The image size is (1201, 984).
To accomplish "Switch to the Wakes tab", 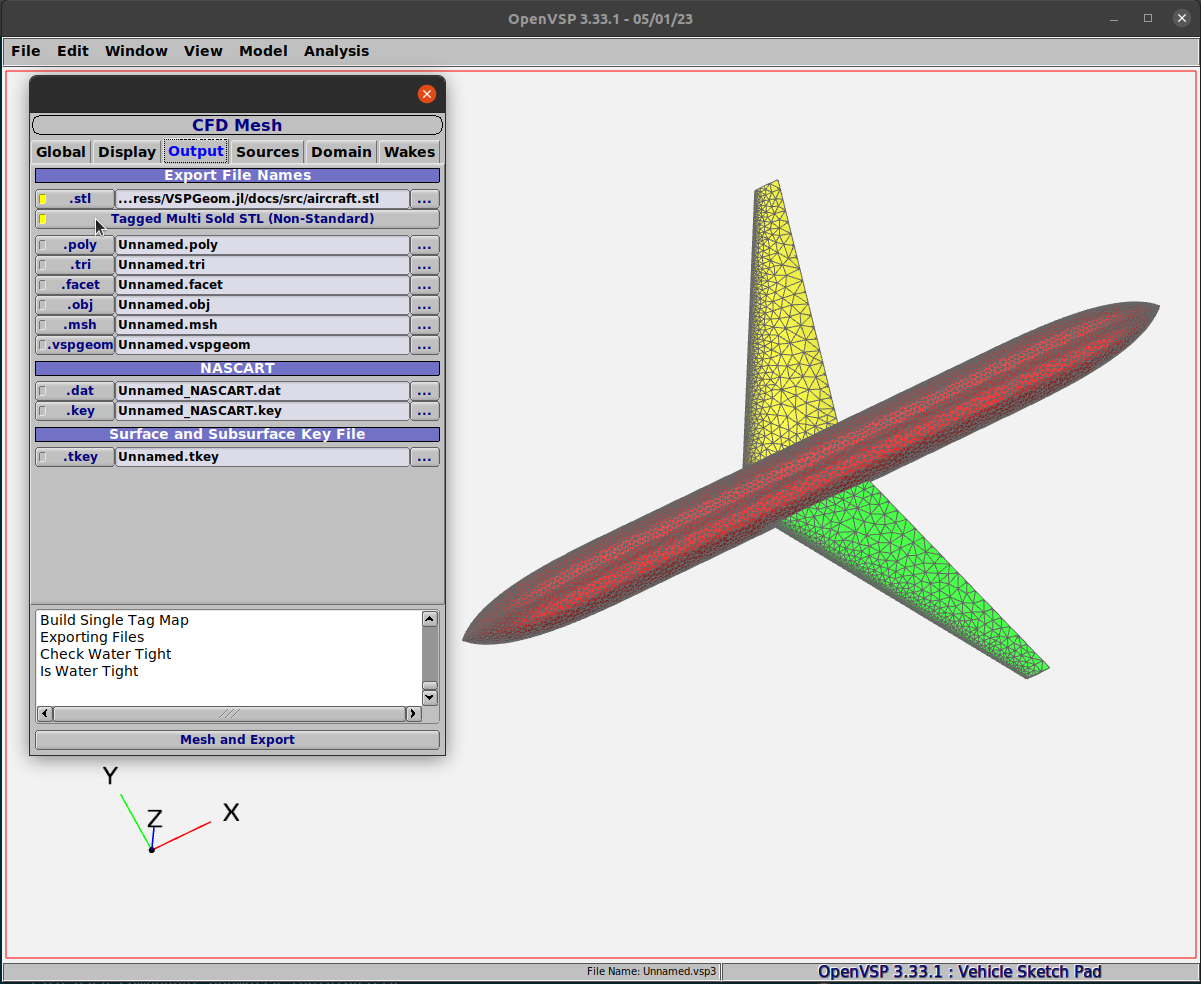I will tap(410, 152).
